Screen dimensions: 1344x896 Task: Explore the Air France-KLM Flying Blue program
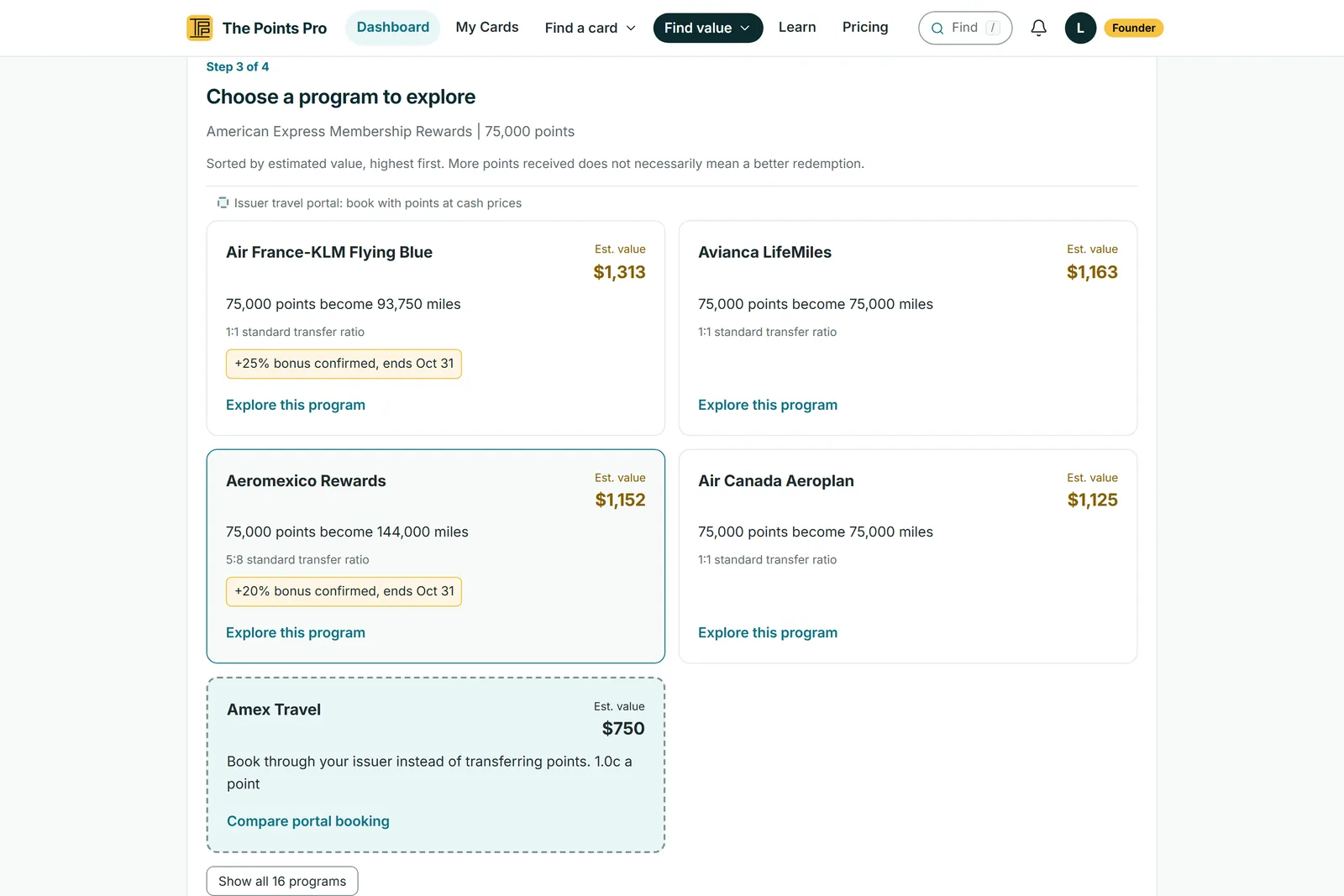coord(296,405)
